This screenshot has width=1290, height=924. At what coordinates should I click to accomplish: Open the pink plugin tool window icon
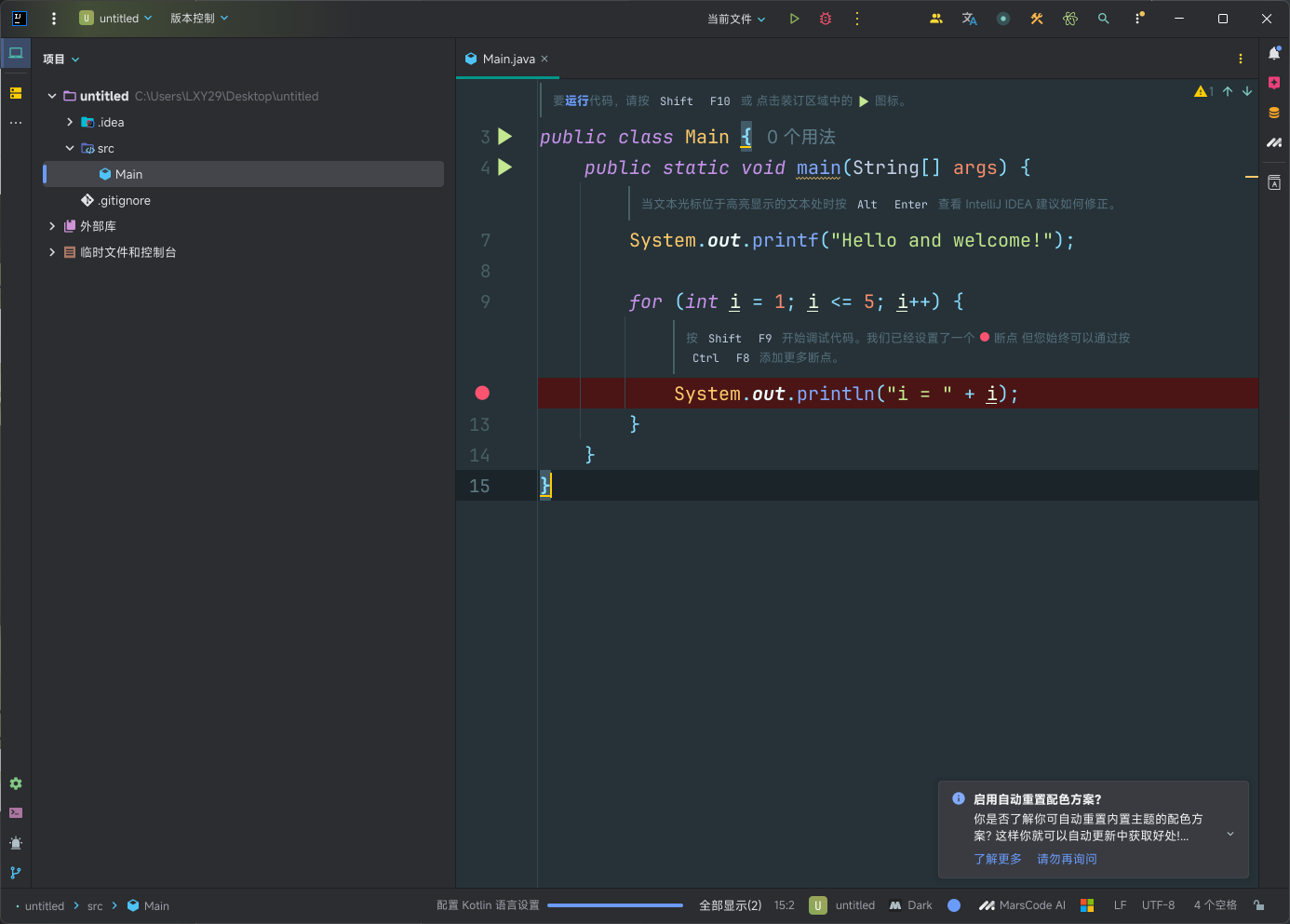pyautogui.click(x=1274, y=83)
